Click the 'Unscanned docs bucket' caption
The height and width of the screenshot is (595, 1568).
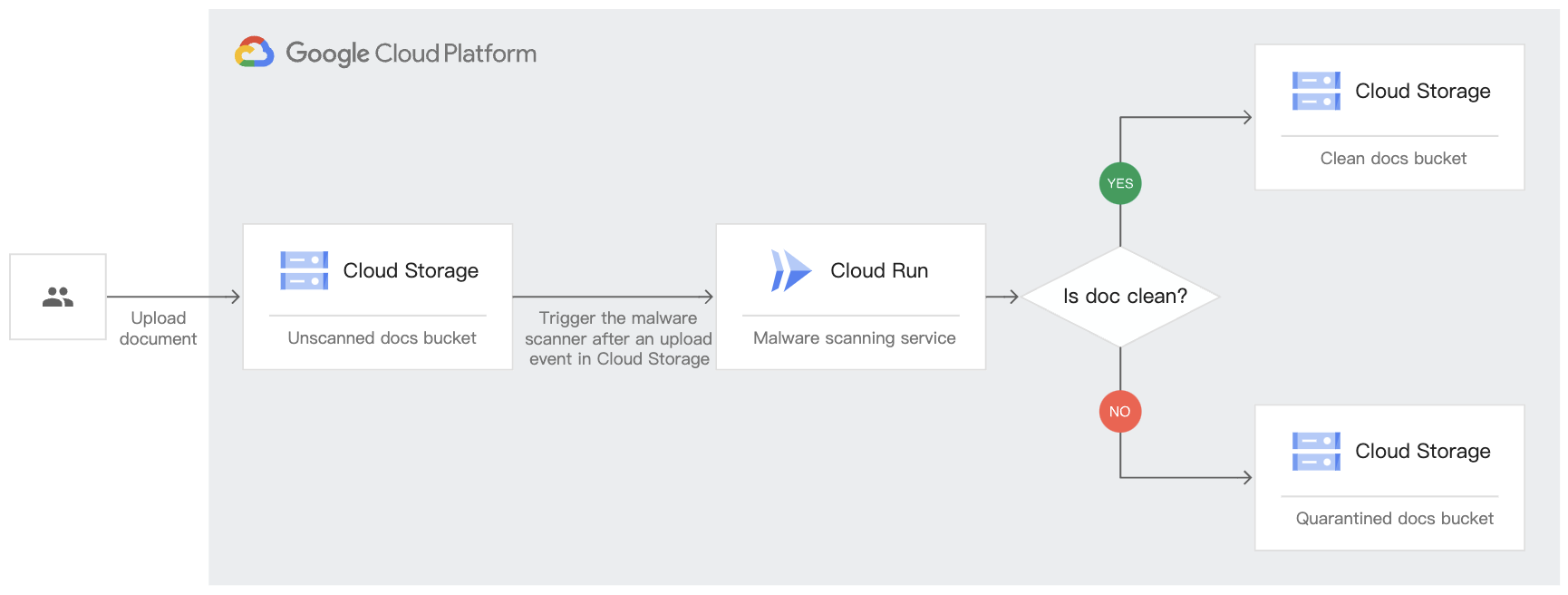click(x=382, y=338)
